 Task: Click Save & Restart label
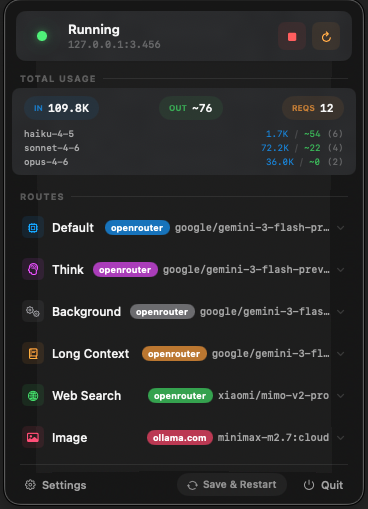click(239, 484)
